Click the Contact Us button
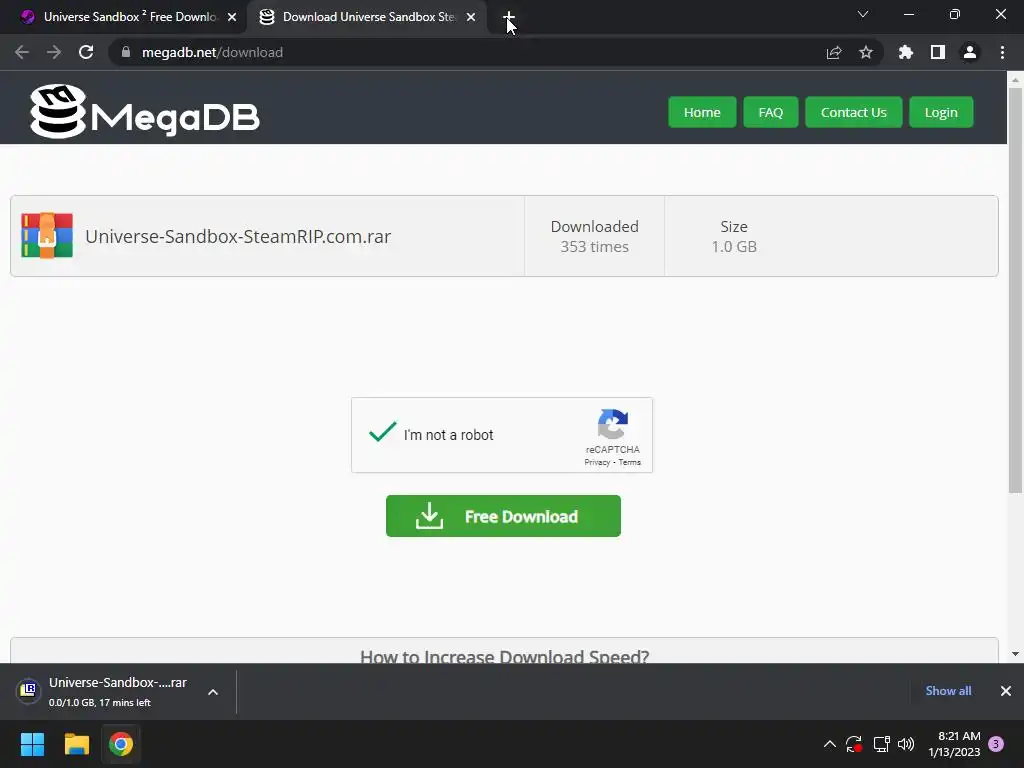 [854, 112]
